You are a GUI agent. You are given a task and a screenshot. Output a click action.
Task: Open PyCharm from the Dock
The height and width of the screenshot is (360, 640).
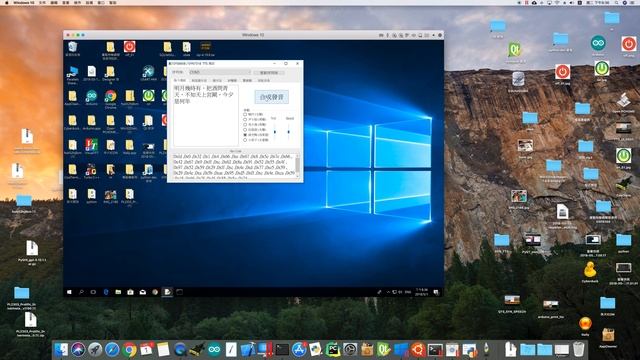(333, 350)
